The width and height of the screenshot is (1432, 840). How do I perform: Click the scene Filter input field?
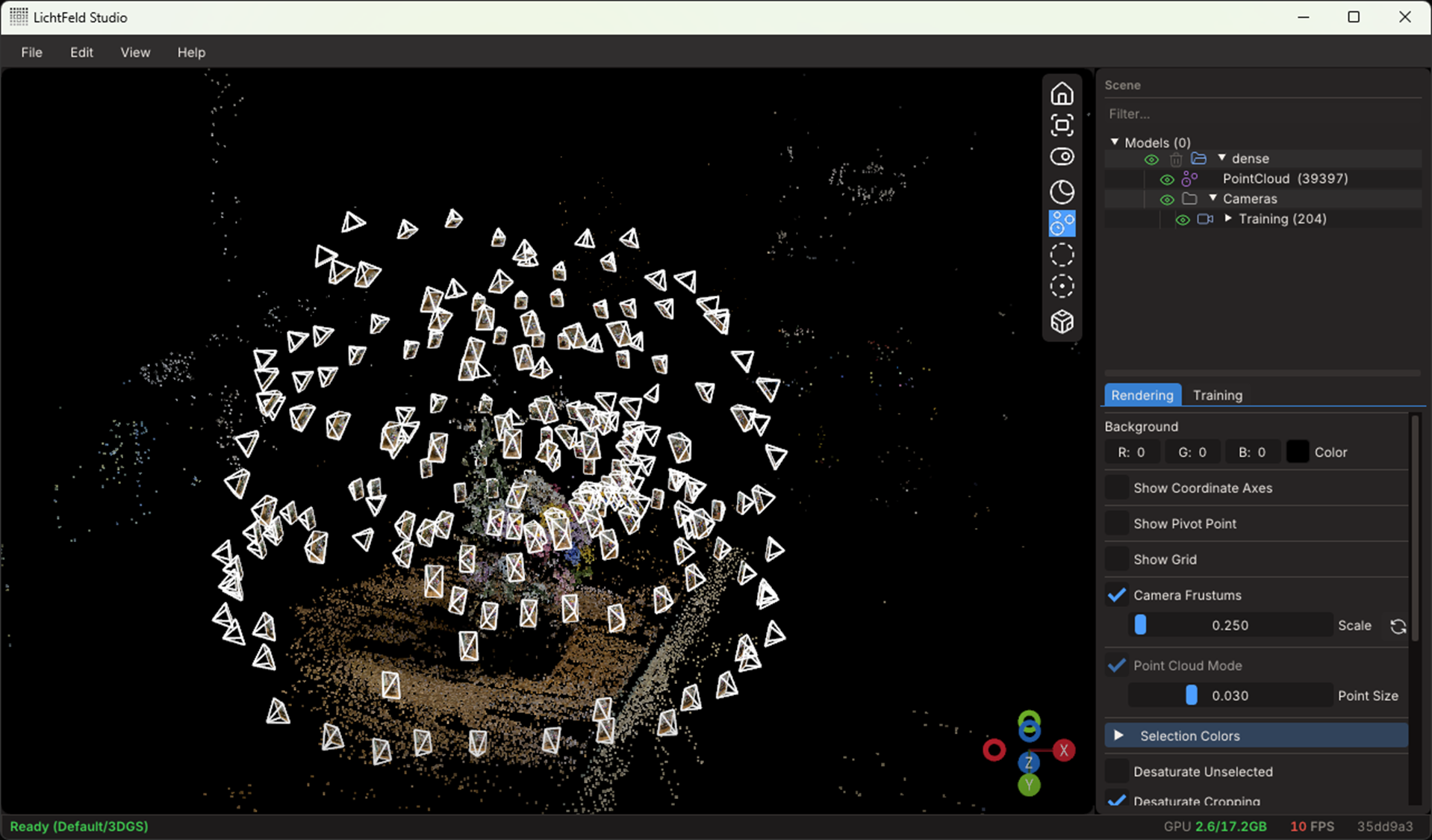coord(1262,114)
